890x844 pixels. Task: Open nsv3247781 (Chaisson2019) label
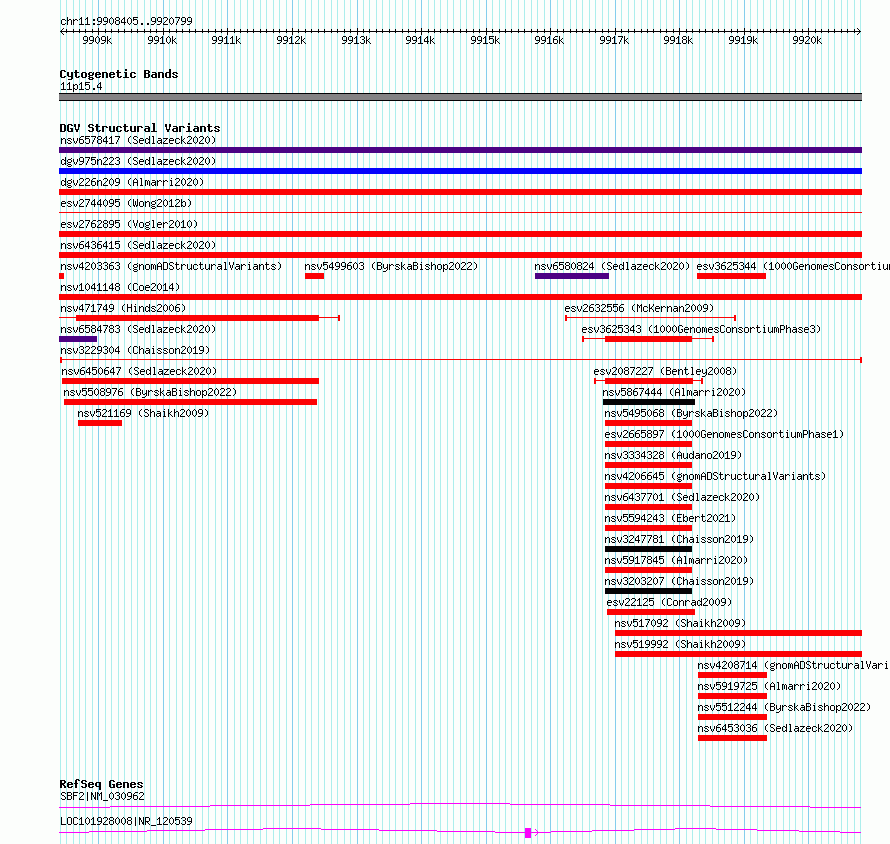click(x=679, y=539)
